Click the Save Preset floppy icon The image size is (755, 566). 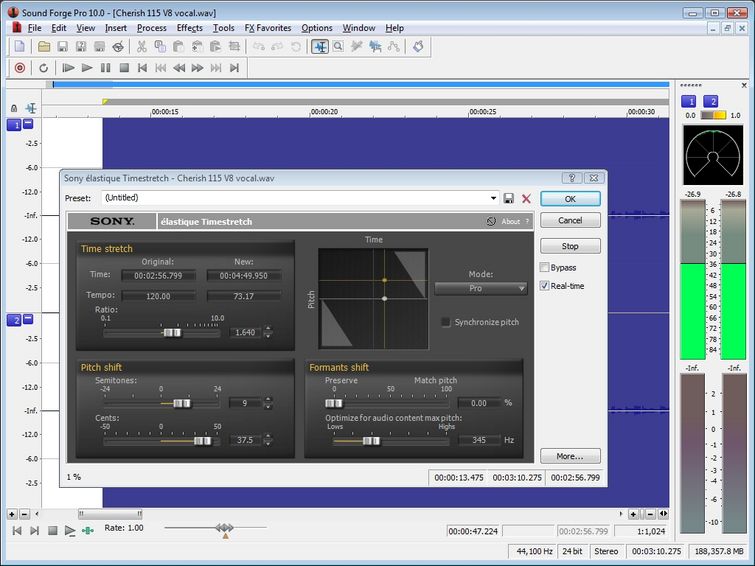click(508, 198)
